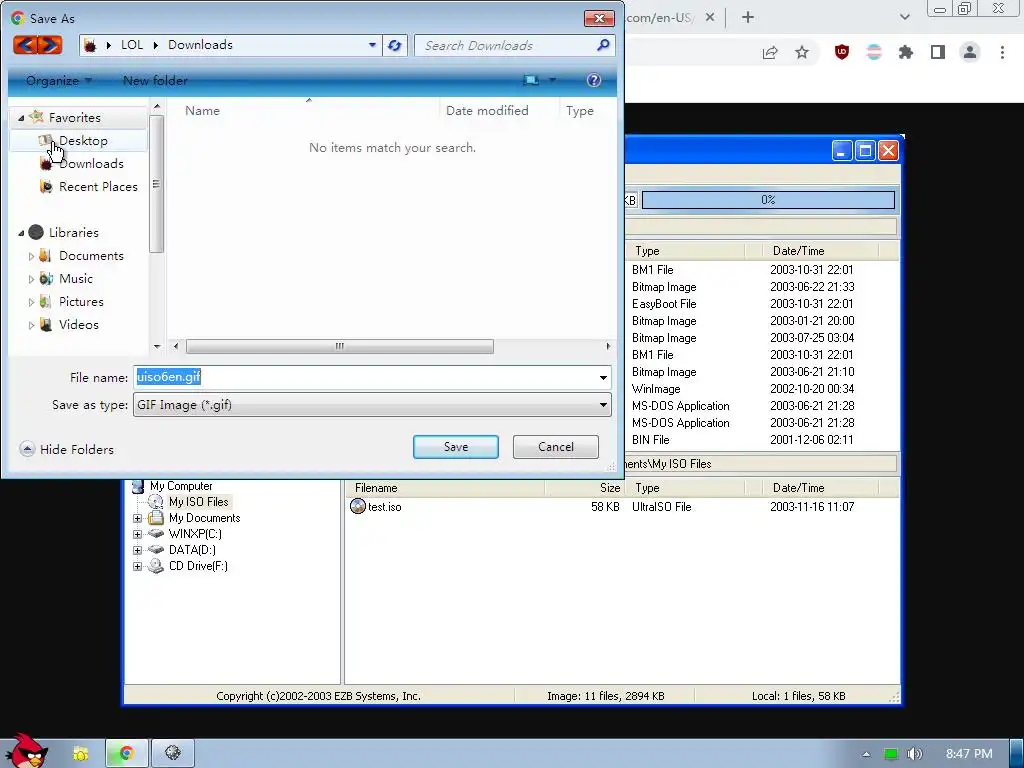The width and height of the screenshot is (1024, 768).
Task: Click the Search Downloads field
Action: [x=506, y=45]
